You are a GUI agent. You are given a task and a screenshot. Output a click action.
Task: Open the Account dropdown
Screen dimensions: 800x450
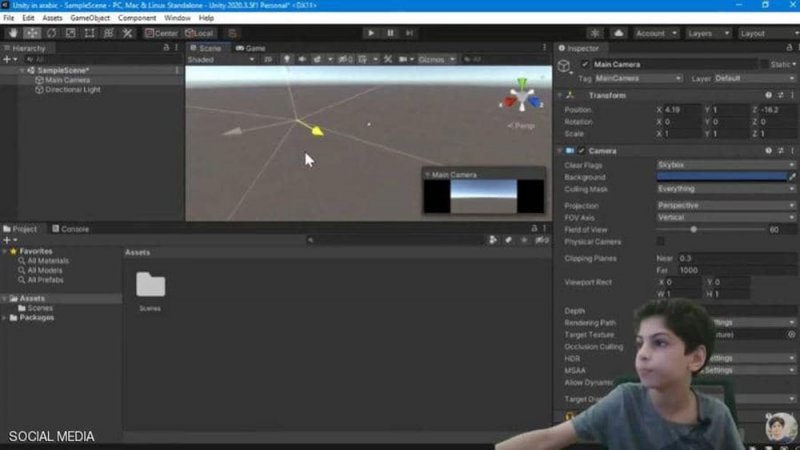coord(656,33)
